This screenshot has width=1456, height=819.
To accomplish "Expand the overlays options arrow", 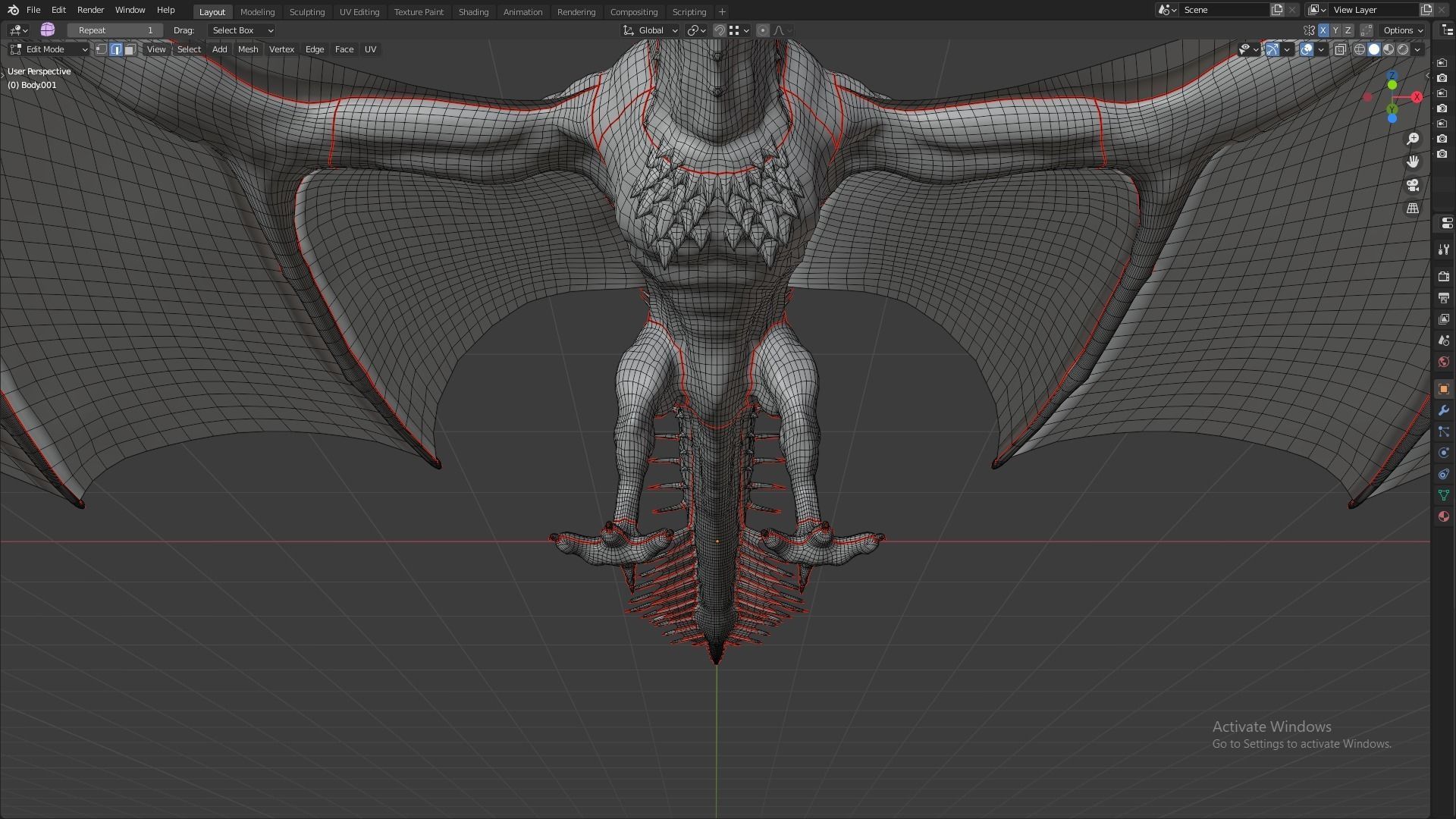I will 1321,49.
